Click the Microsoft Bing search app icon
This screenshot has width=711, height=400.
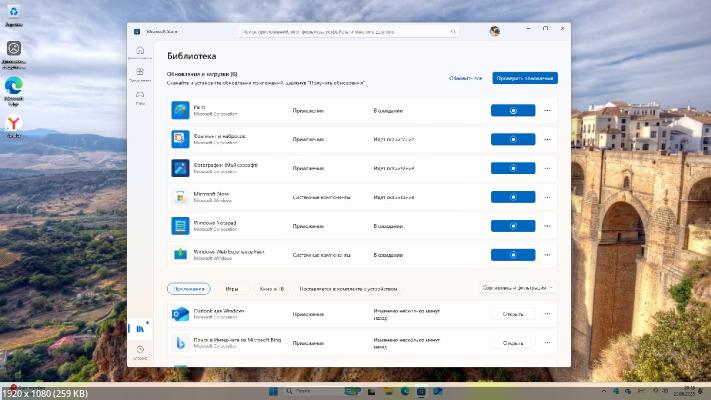click(x=180, y=343)
